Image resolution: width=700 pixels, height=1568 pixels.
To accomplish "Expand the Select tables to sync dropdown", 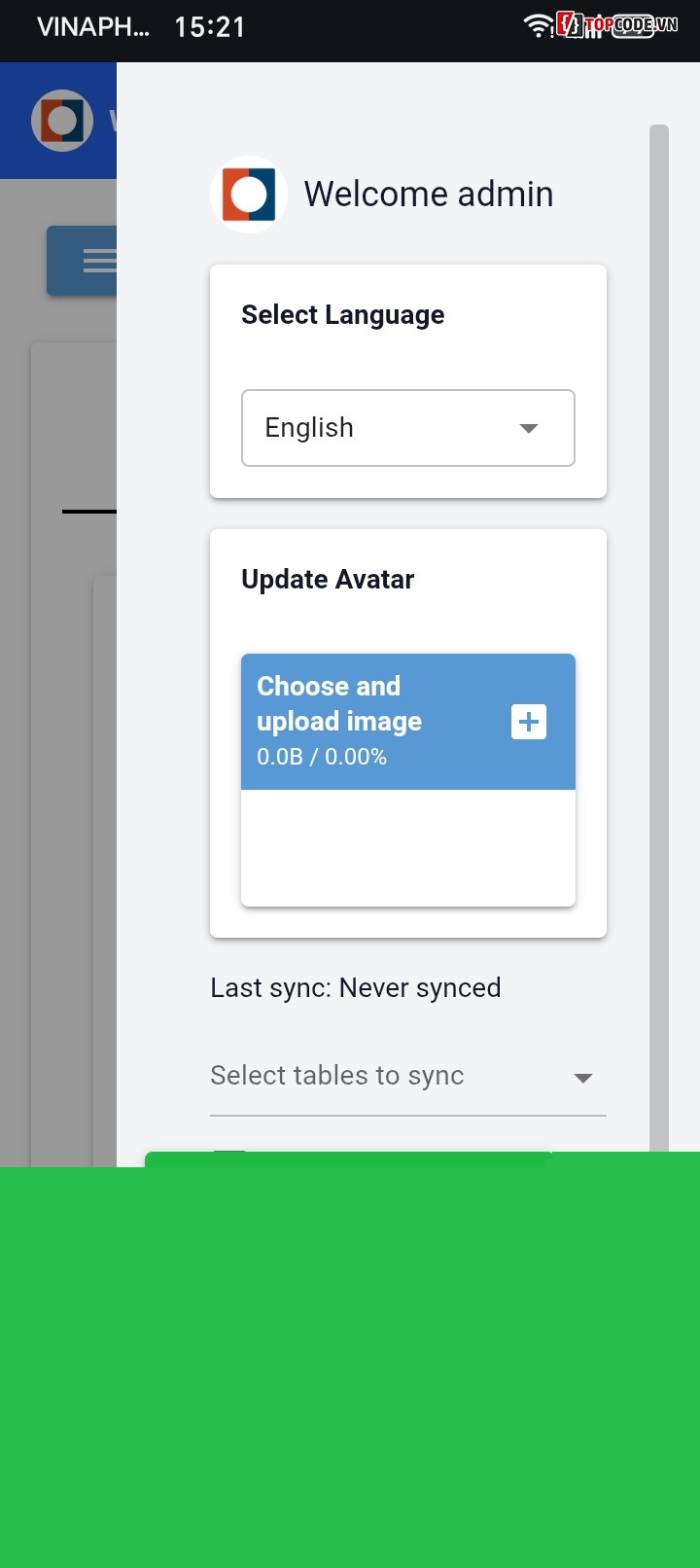I will [389, 1076].
